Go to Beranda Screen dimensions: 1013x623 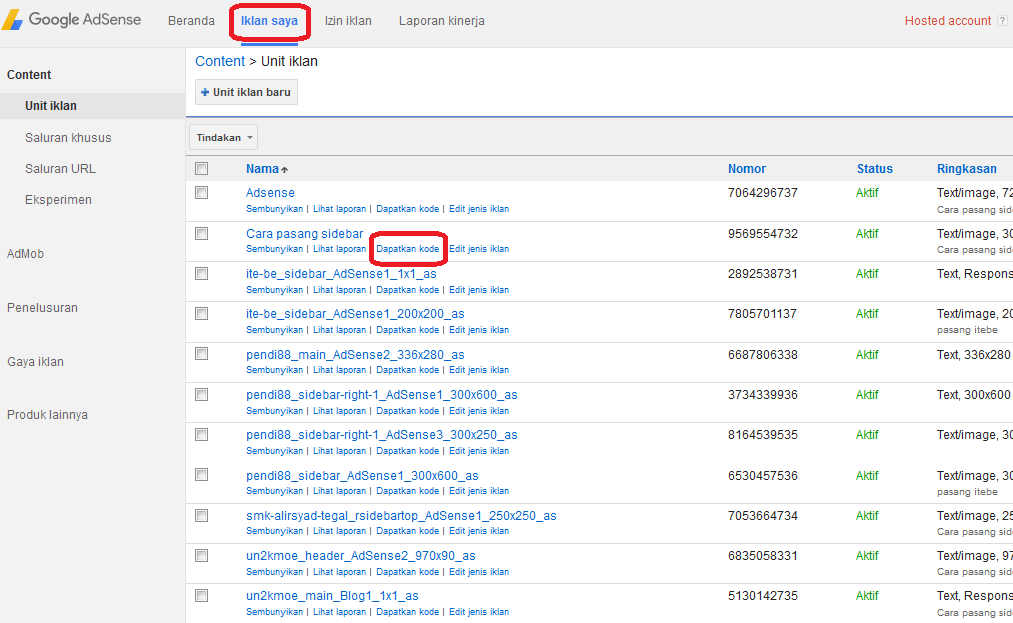pyautogui.click(x=191, y=19)
